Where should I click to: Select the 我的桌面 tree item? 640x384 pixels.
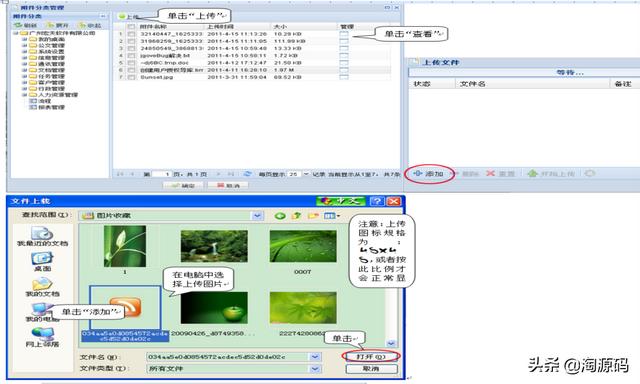point(51,40)
